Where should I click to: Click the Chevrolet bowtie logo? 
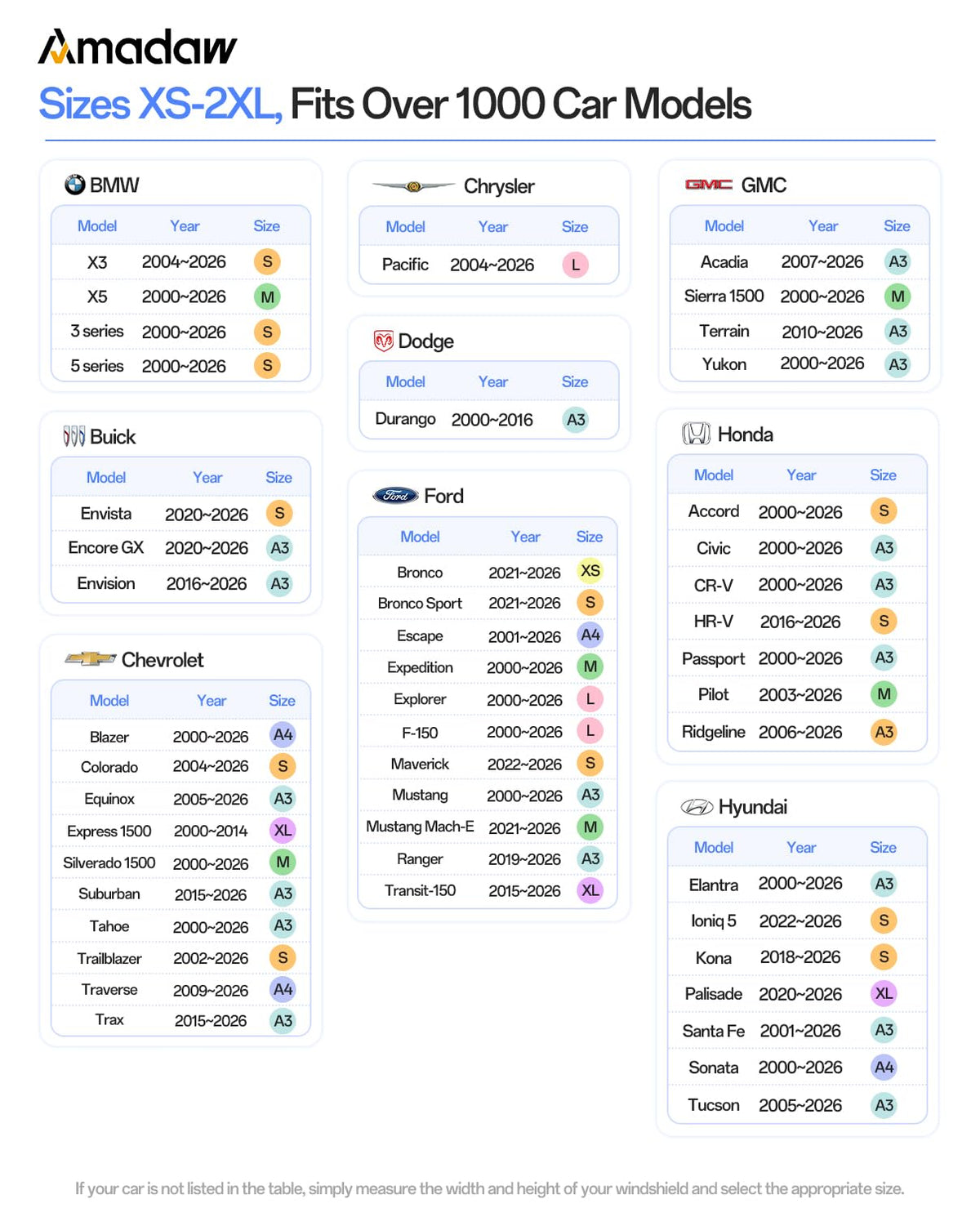tap(91, 658)
